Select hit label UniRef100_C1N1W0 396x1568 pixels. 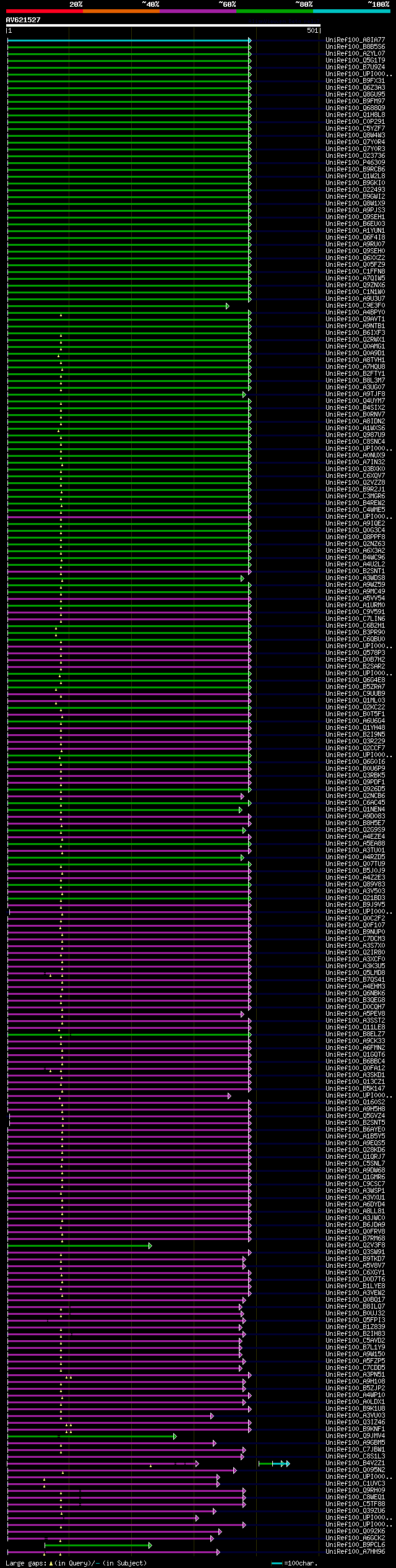click(355, 292)
